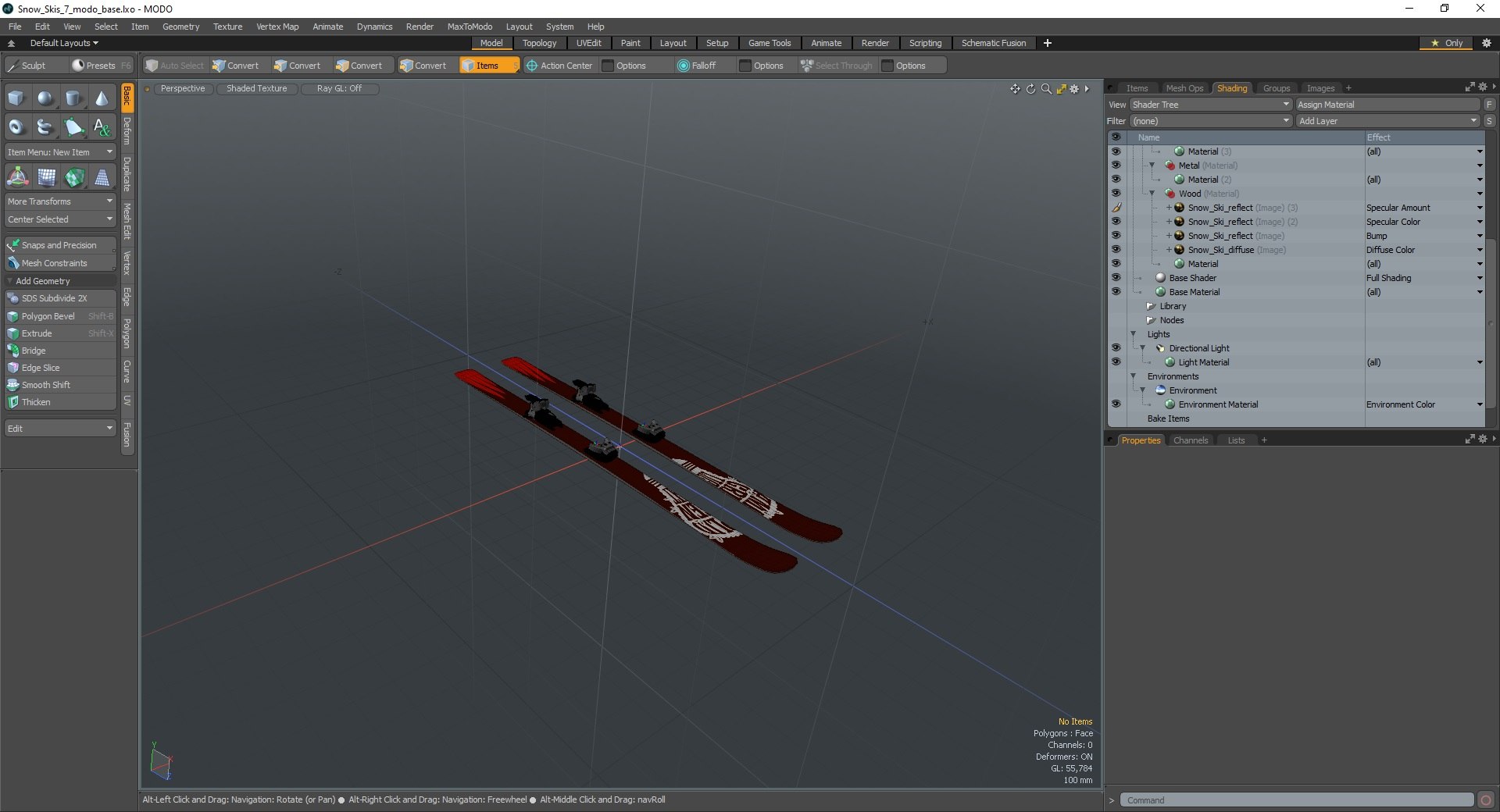
Task: Click the F button beside Assign Material
Action: [1489, 105]
